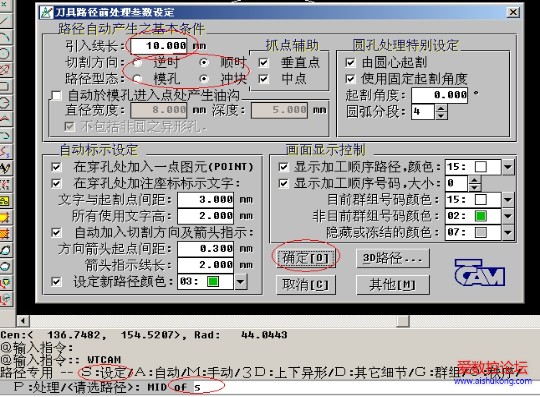The image size is (540, 397).
Task: Select the Ellipse drawing tool
Action: [x=5, y=70]
